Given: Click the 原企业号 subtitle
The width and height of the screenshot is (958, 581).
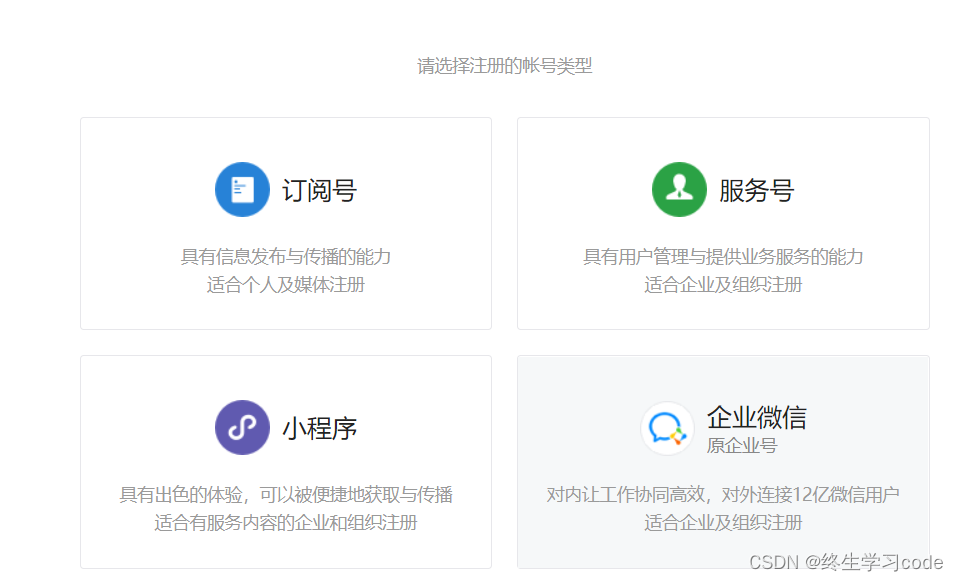Looking at the screenshot, I should click(742, 445).
